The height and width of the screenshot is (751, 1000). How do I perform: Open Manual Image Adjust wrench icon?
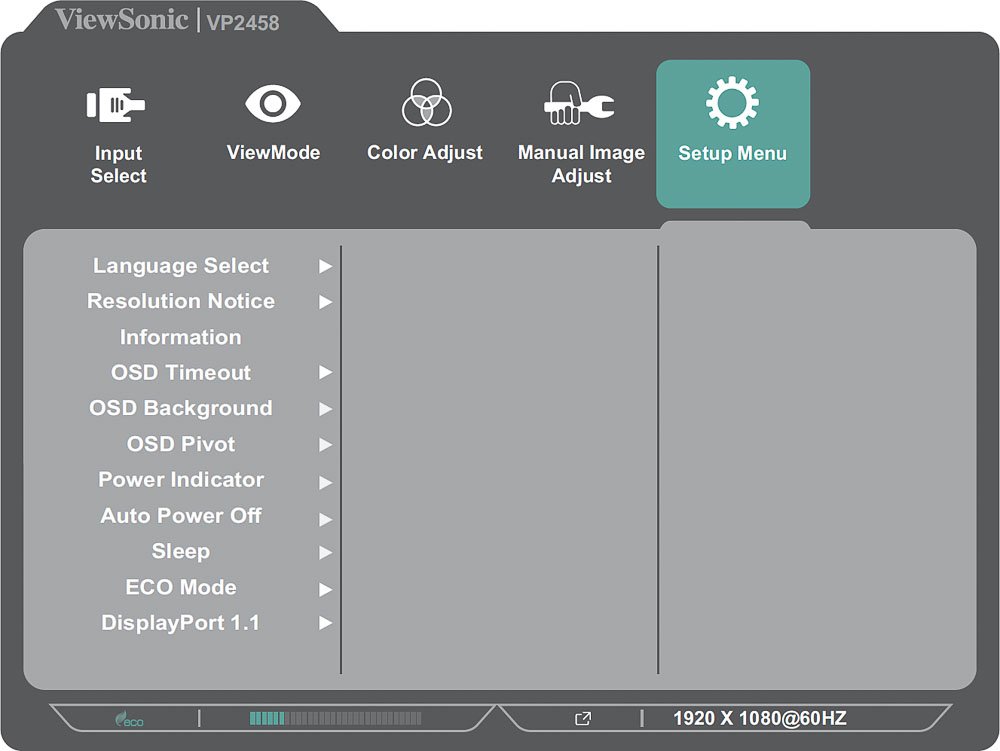click(x=580, y=104)
